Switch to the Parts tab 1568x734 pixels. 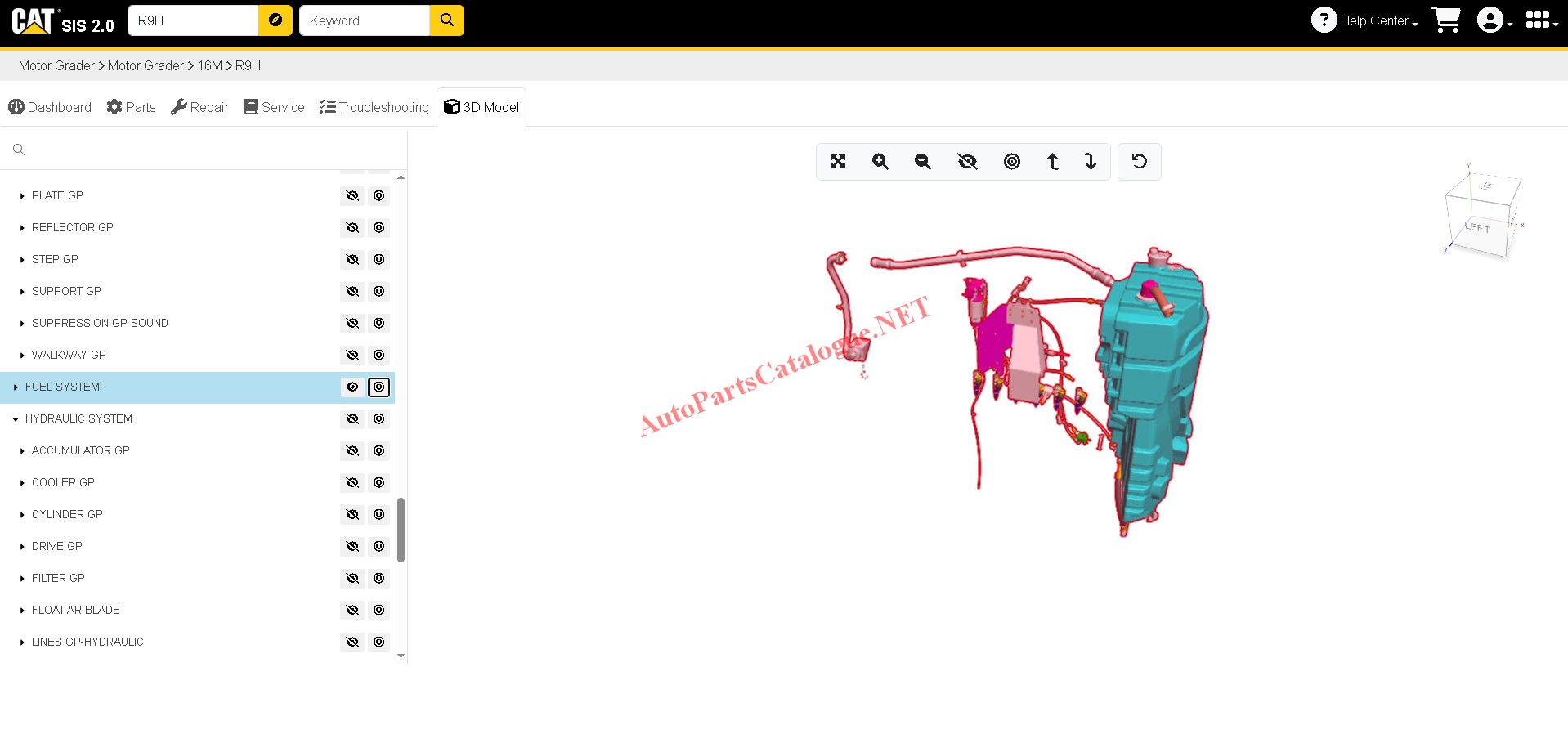132,107
